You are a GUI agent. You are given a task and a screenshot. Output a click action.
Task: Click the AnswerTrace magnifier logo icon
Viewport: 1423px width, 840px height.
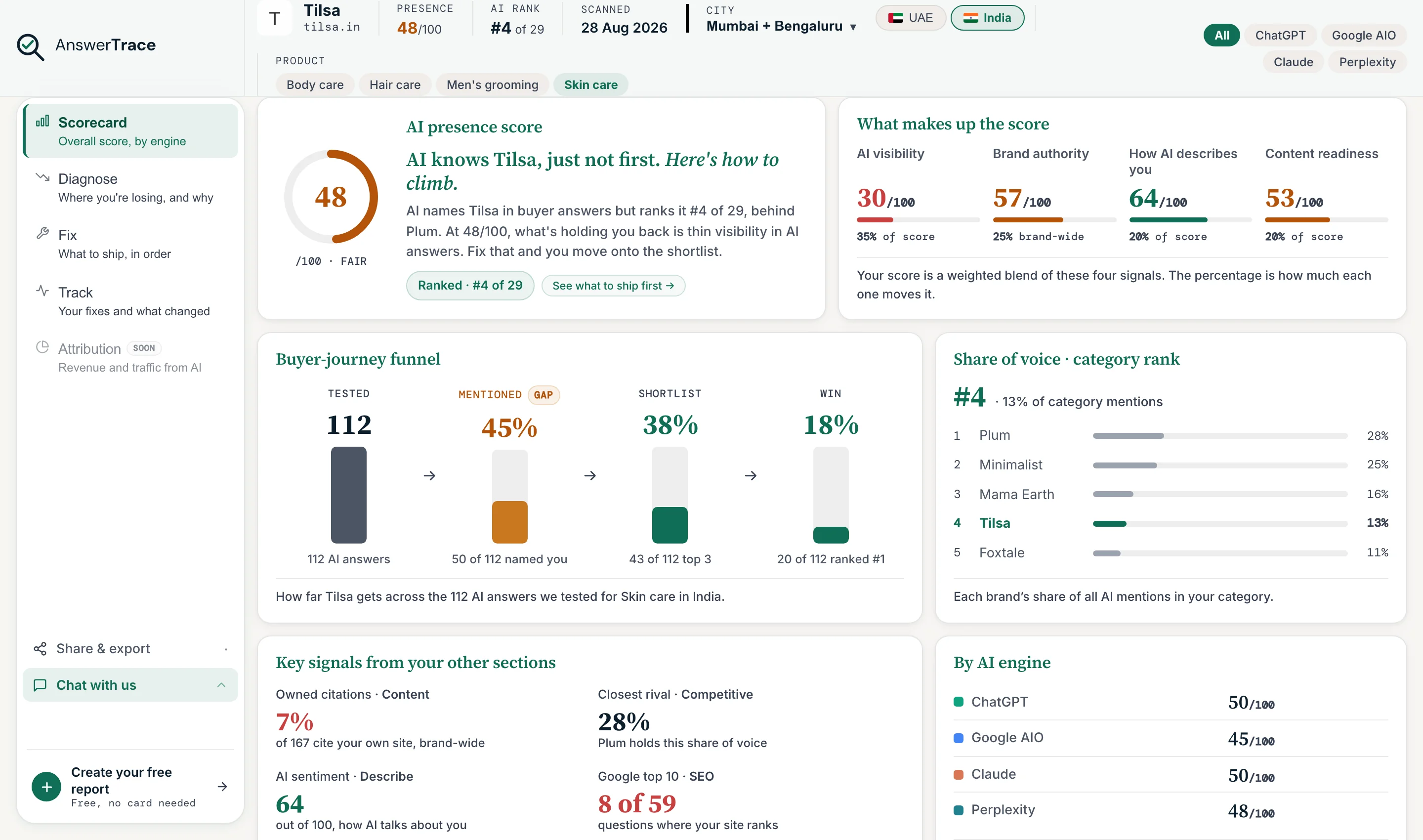(31, 46)
